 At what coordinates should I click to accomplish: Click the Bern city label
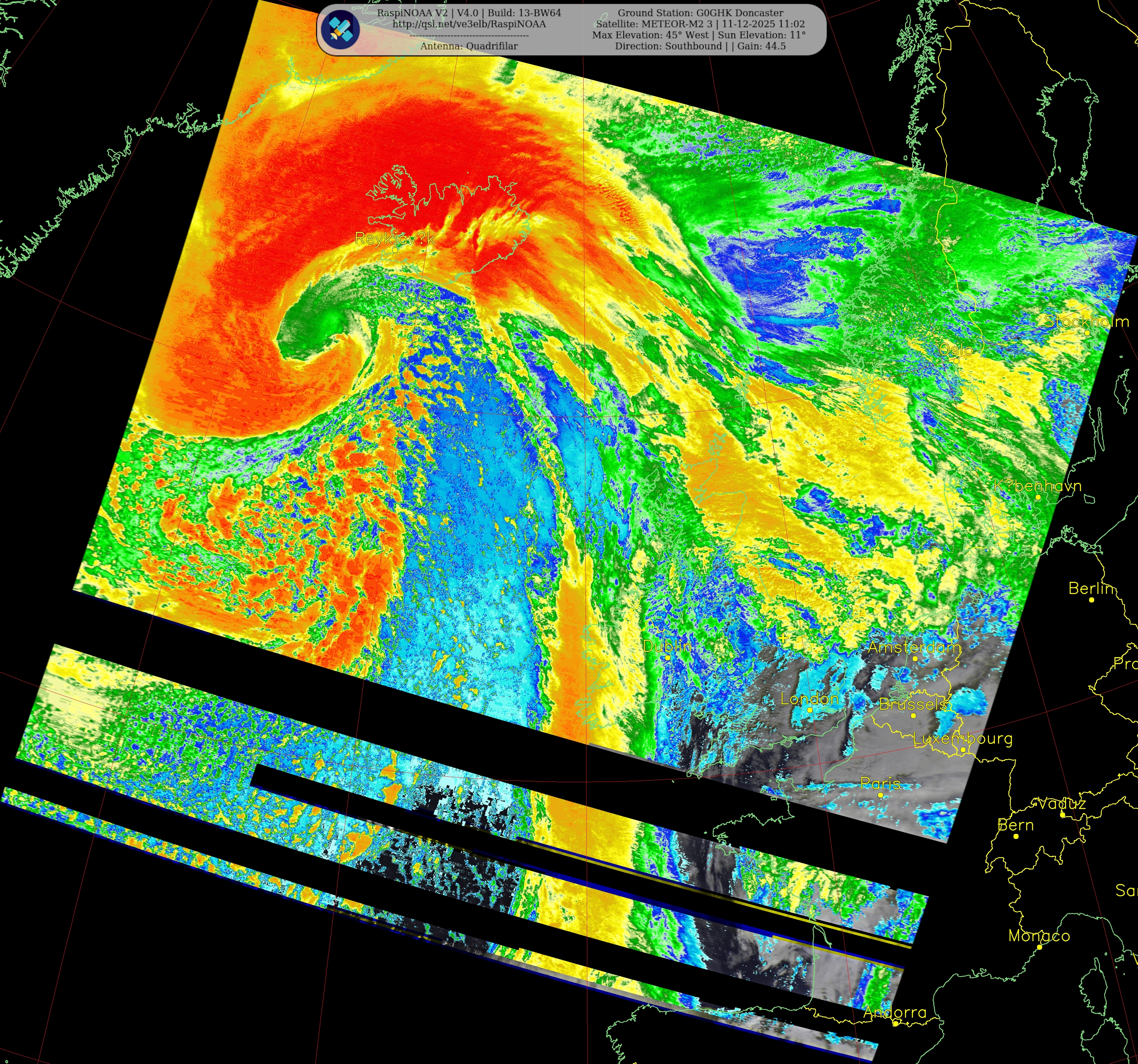[x=1016, y=825]
